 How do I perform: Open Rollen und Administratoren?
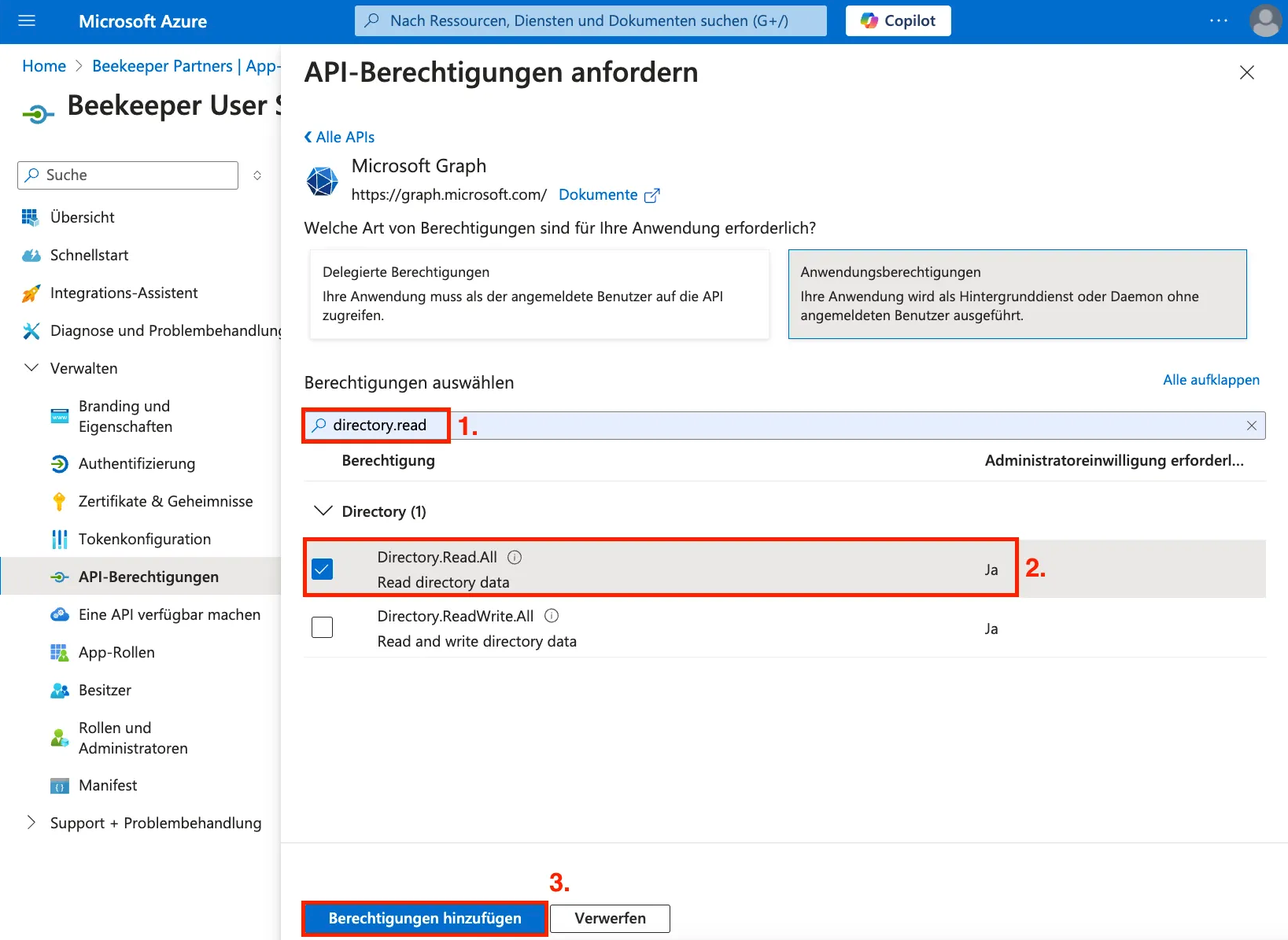tap(133, 738)
